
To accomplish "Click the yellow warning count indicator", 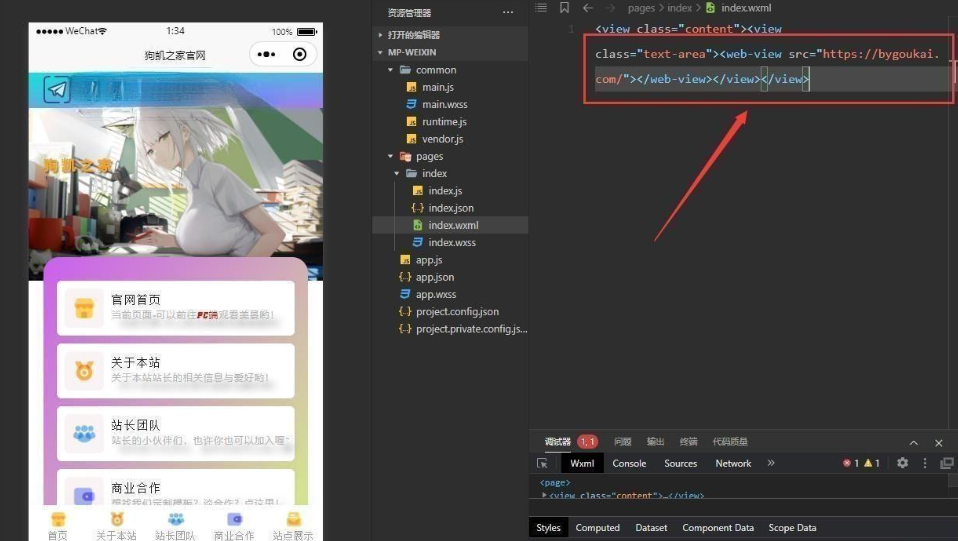I will (x=871, y=463).
